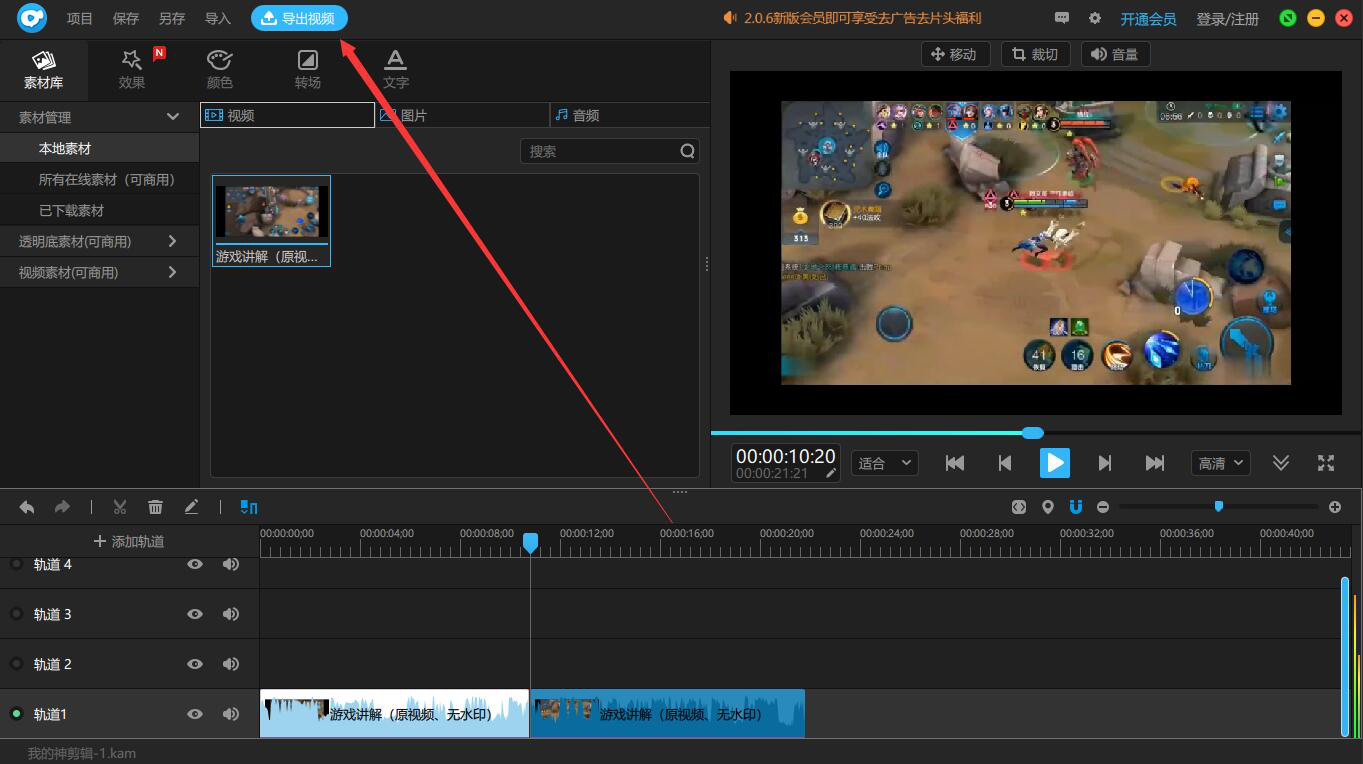Enter fullscreen preview mode
This screenshot has width=1363, height=764.
(1326, 462)
